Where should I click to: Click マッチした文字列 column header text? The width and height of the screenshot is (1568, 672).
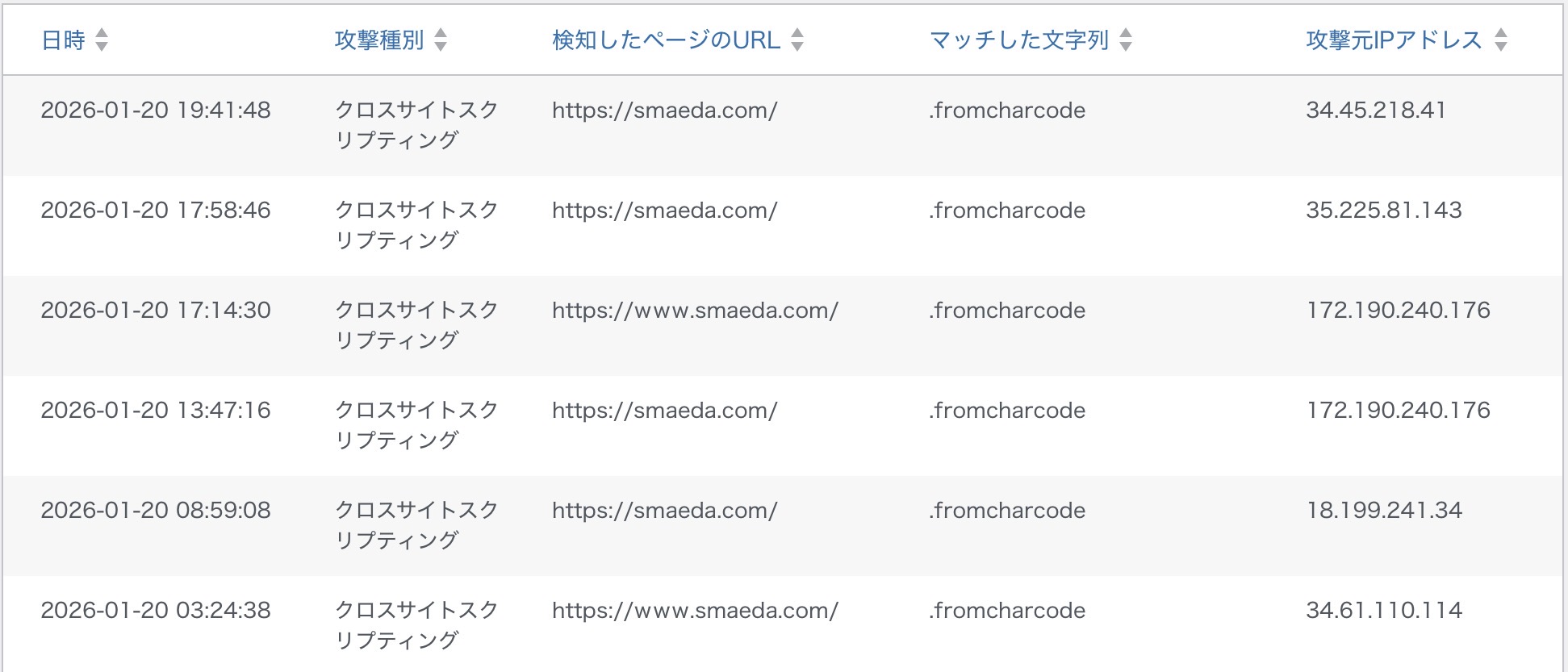point(1018,40)
